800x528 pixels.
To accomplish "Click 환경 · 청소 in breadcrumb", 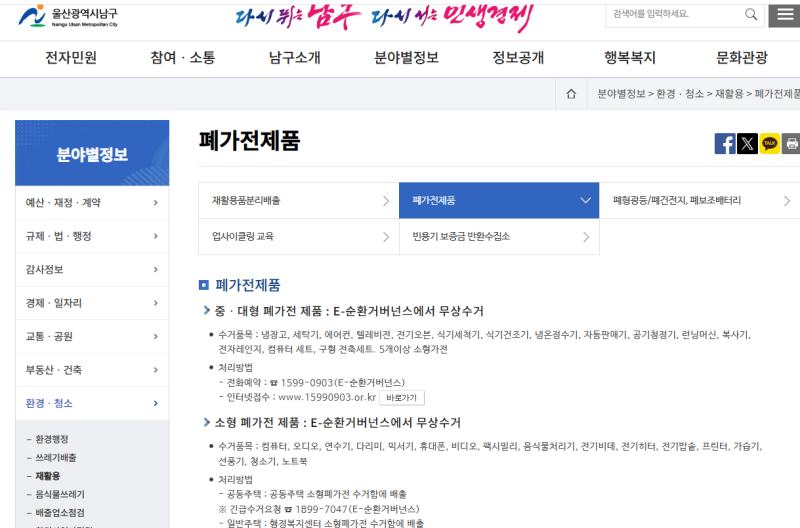I will (680, 94).
